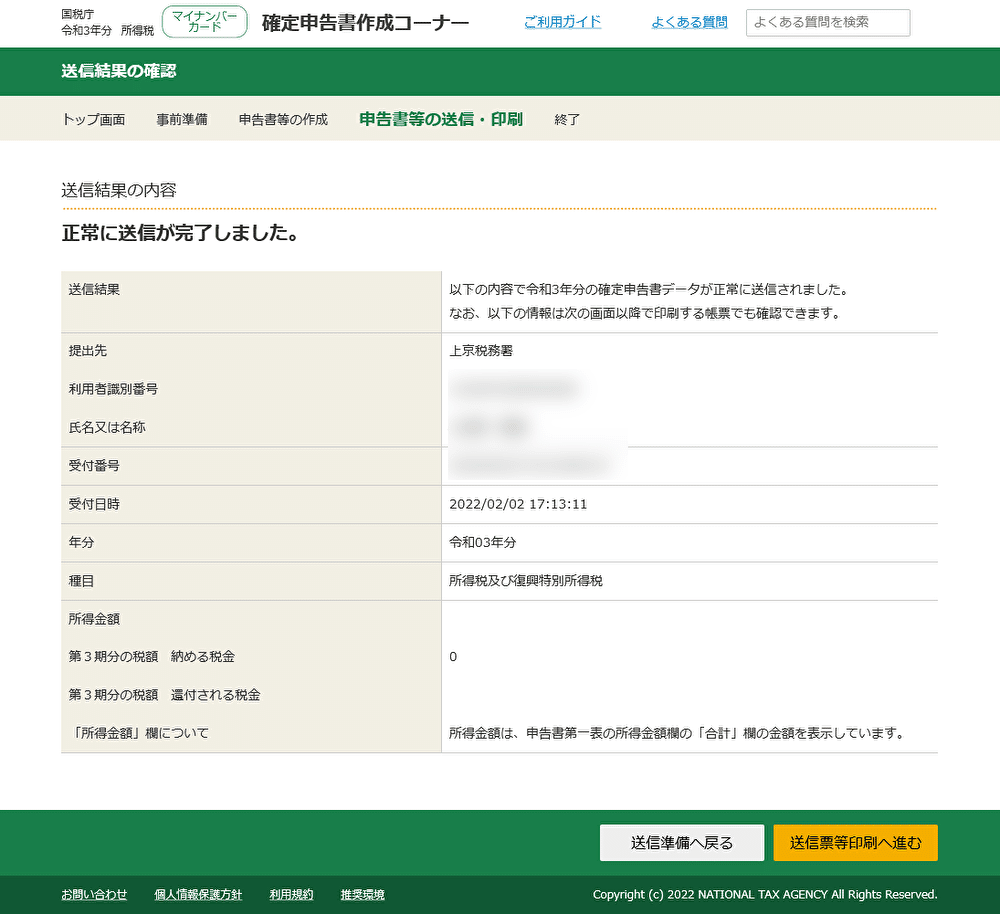
Task: Open the 終了 navigation item
Action: click(x=566, y=118)
